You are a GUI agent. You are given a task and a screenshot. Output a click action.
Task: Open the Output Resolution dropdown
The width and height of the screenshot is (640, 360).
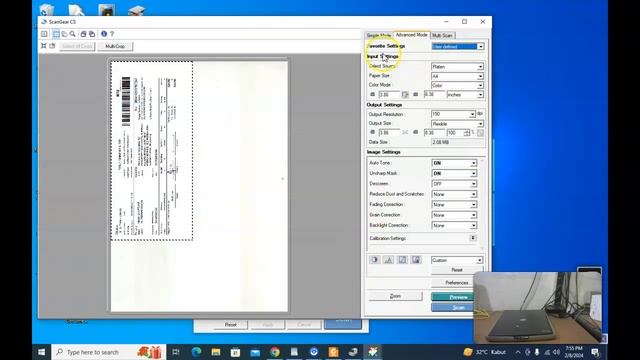pyautogui.click(x=453, y=114)
